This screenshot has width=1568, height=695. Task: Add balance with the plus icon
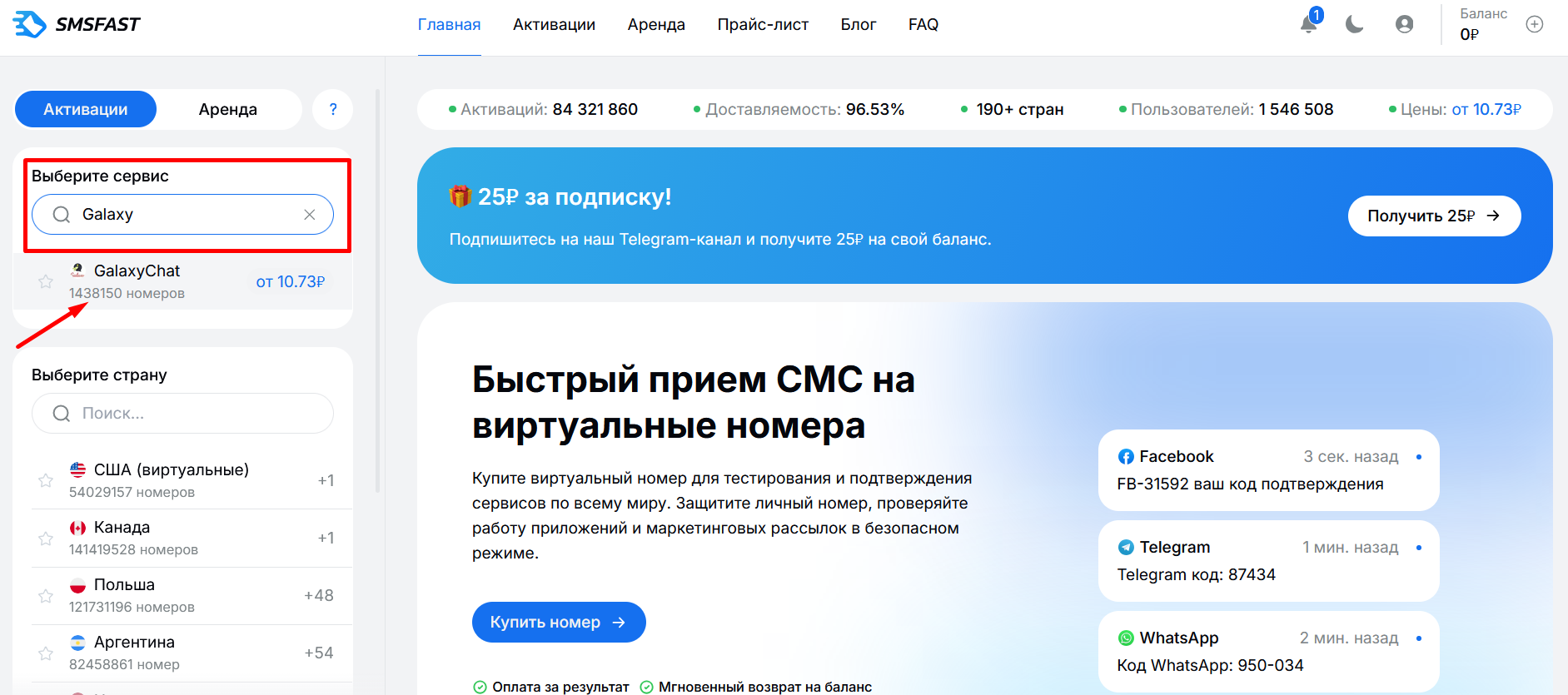click(1535, 24)
